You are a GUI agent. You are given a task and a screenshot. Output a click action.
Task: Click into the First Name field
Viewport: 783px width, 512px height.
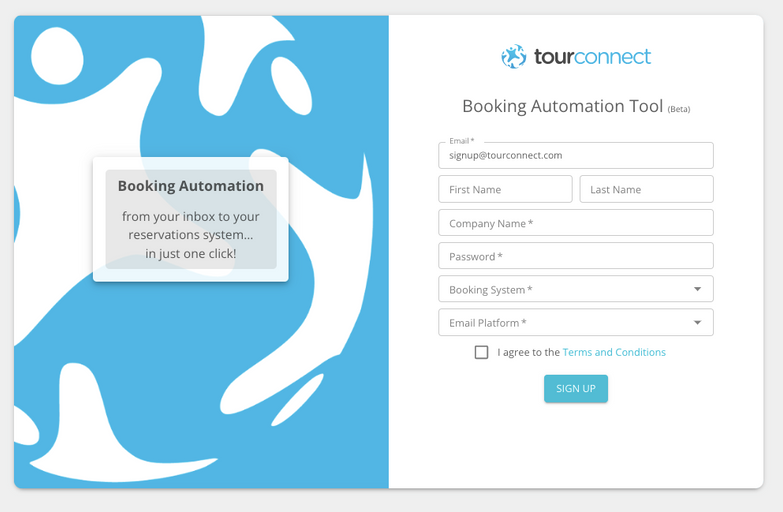click(505, 189)
